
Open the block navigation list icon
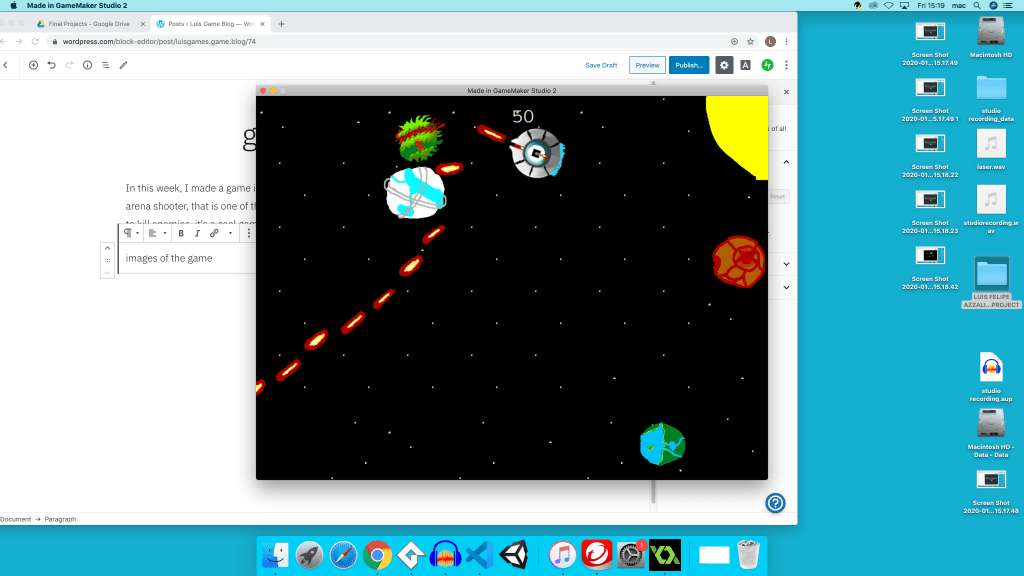tap(105, 65)
